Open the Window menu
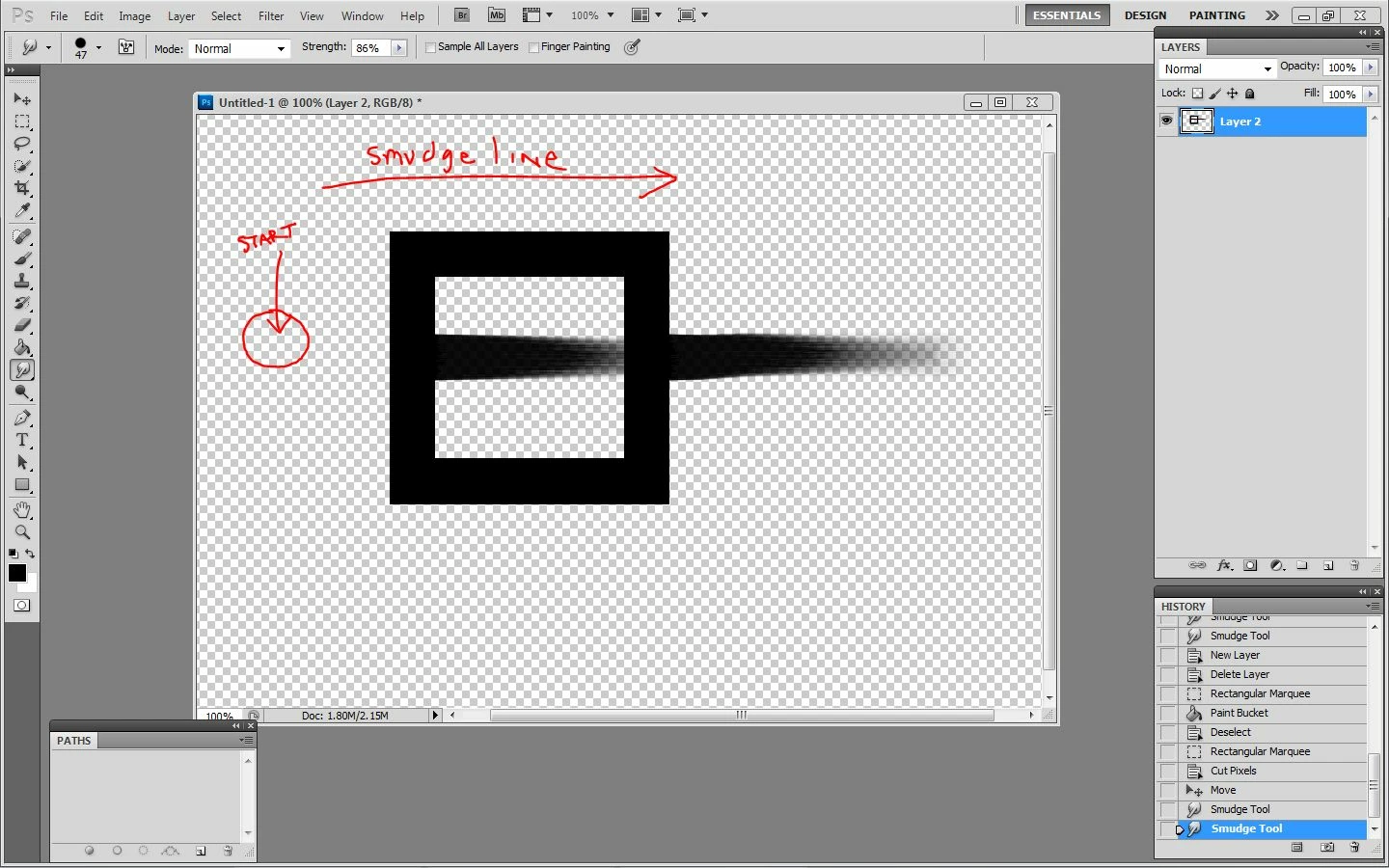 (362, 15)
